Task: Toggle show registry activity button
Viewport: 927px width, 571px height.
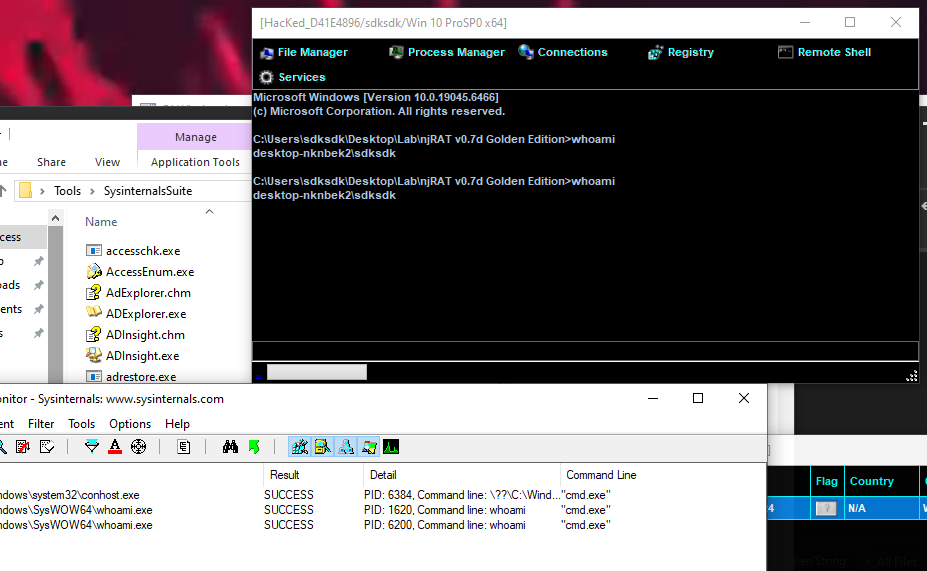Action: pos(299,447)
